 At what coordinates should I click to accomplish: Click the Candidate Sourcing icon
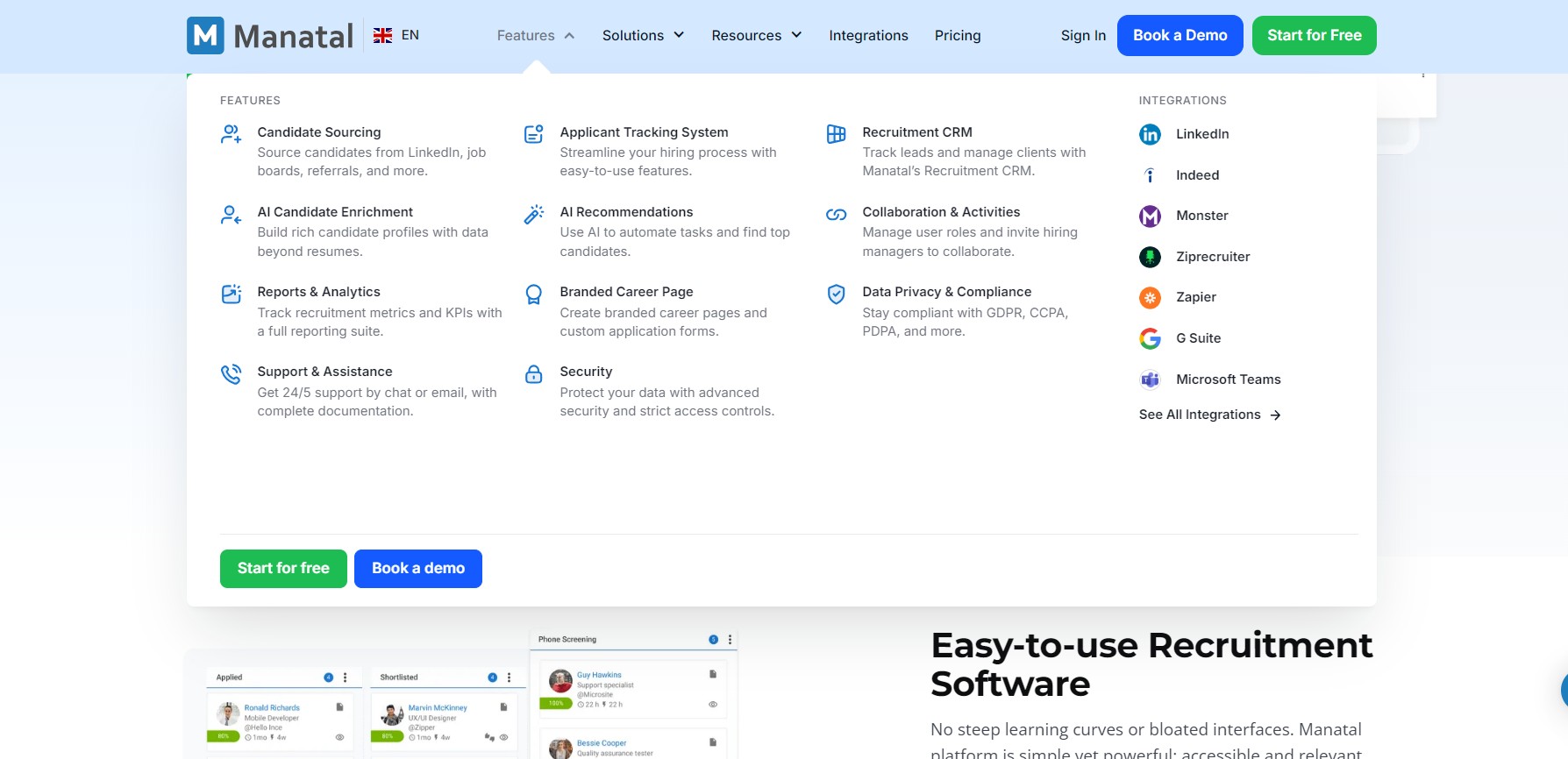[231, 134]
